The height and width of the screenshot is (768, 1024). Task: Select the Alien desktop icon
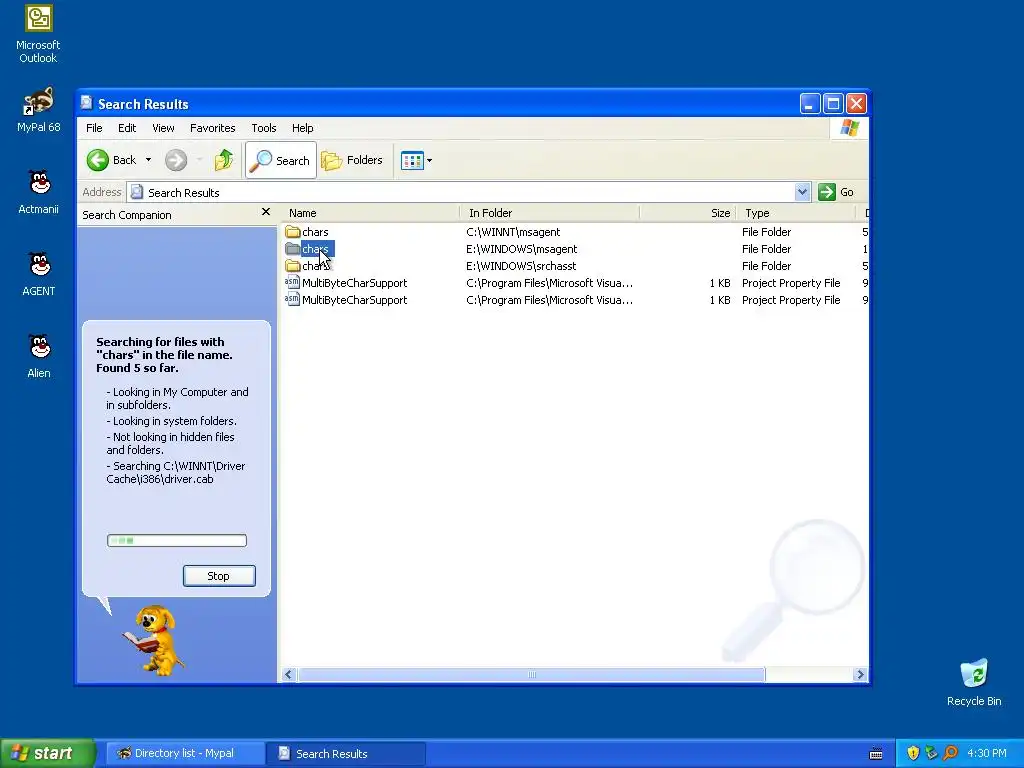click(x=38, y=357)
